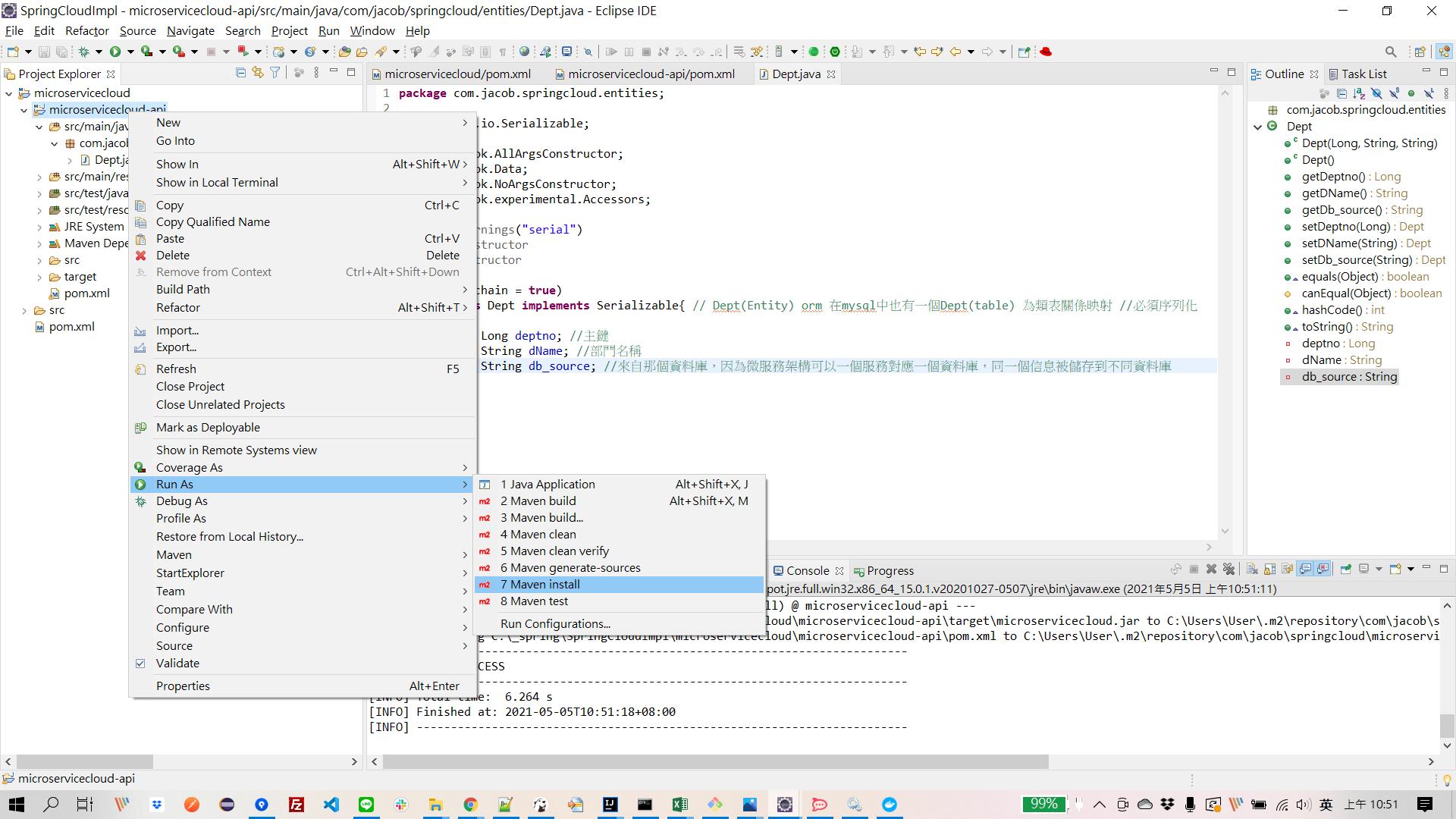
Task: Click the Coverage run toolbar icon
Action: click(x=146, y=52)
